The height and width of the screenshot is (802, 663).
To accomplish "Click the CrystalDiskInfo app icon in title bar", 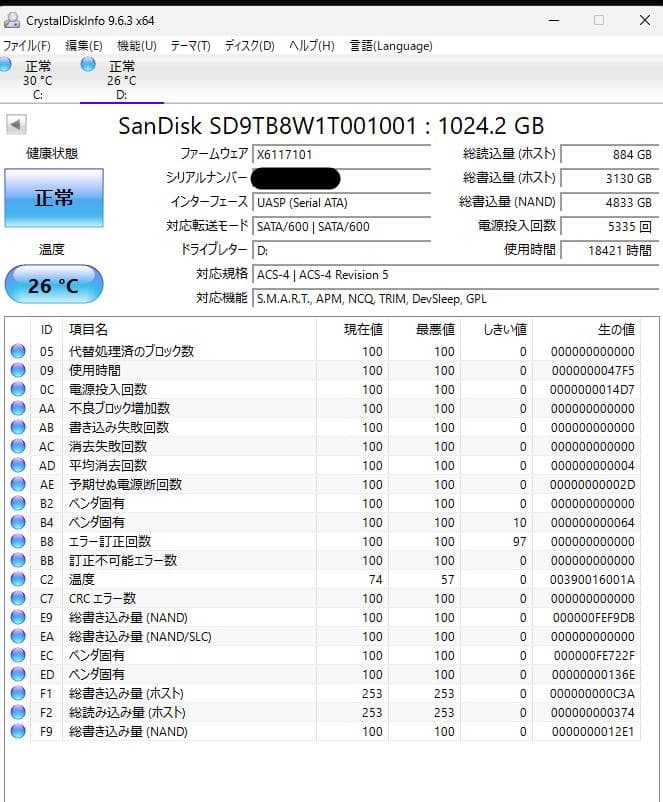I will [11, 20].
